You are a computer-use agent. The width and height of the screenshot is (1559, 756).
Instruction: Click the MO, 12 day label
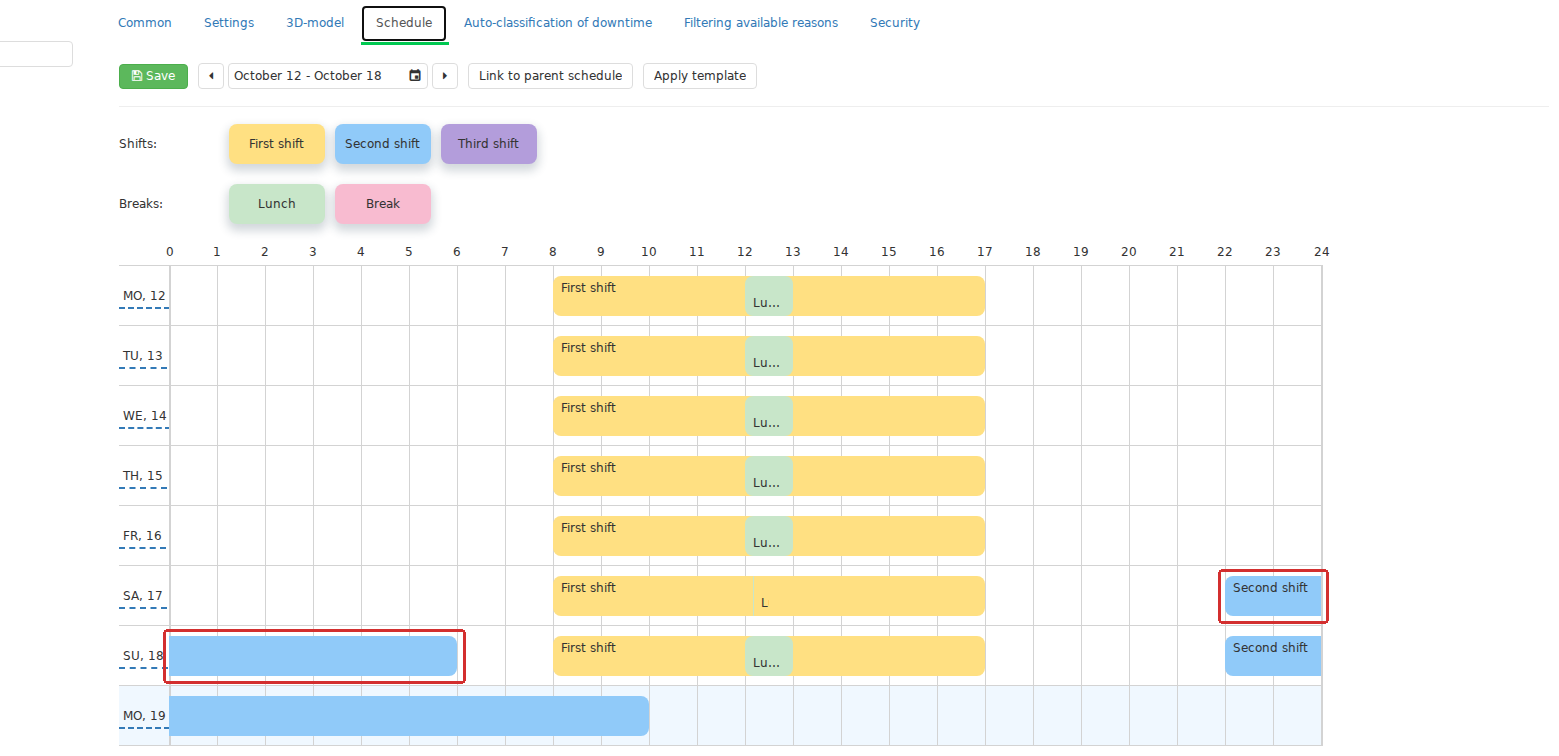point(143,296)
